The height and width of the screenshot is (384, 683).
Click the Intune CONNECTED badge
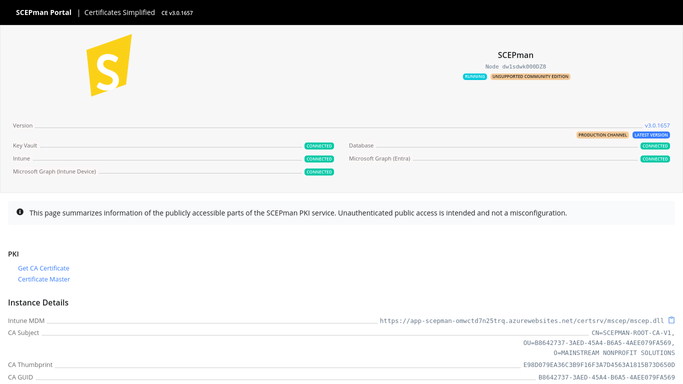tap(319, 159)
